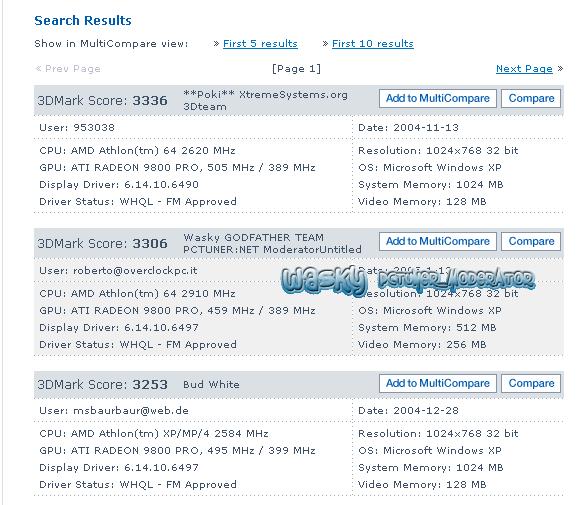Click Driver Status in the 3306 result
585x505 pixels.
138,345
